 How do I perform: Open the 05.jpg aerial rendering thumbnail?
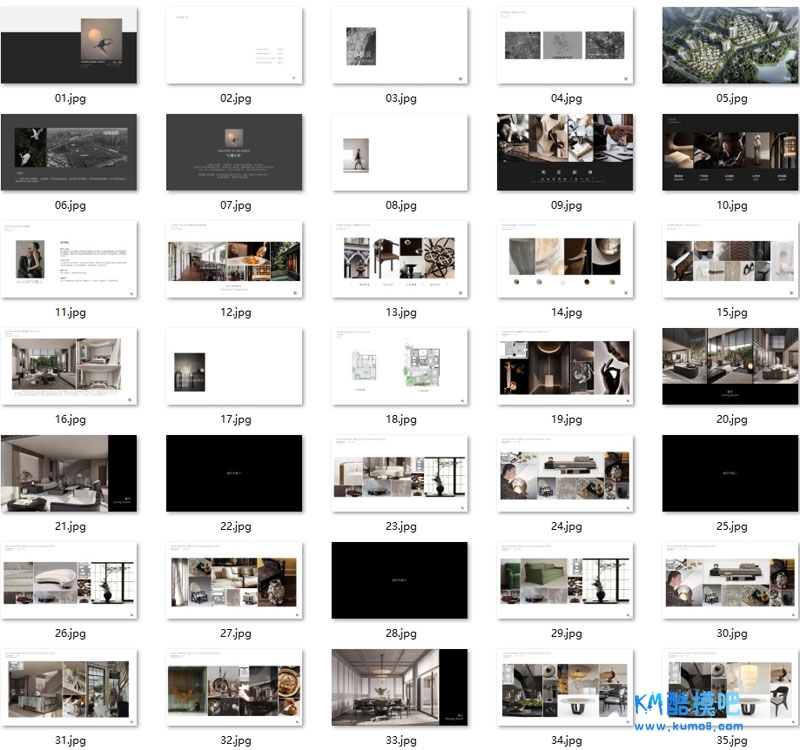pyautogui.click(x=731, y=46)
